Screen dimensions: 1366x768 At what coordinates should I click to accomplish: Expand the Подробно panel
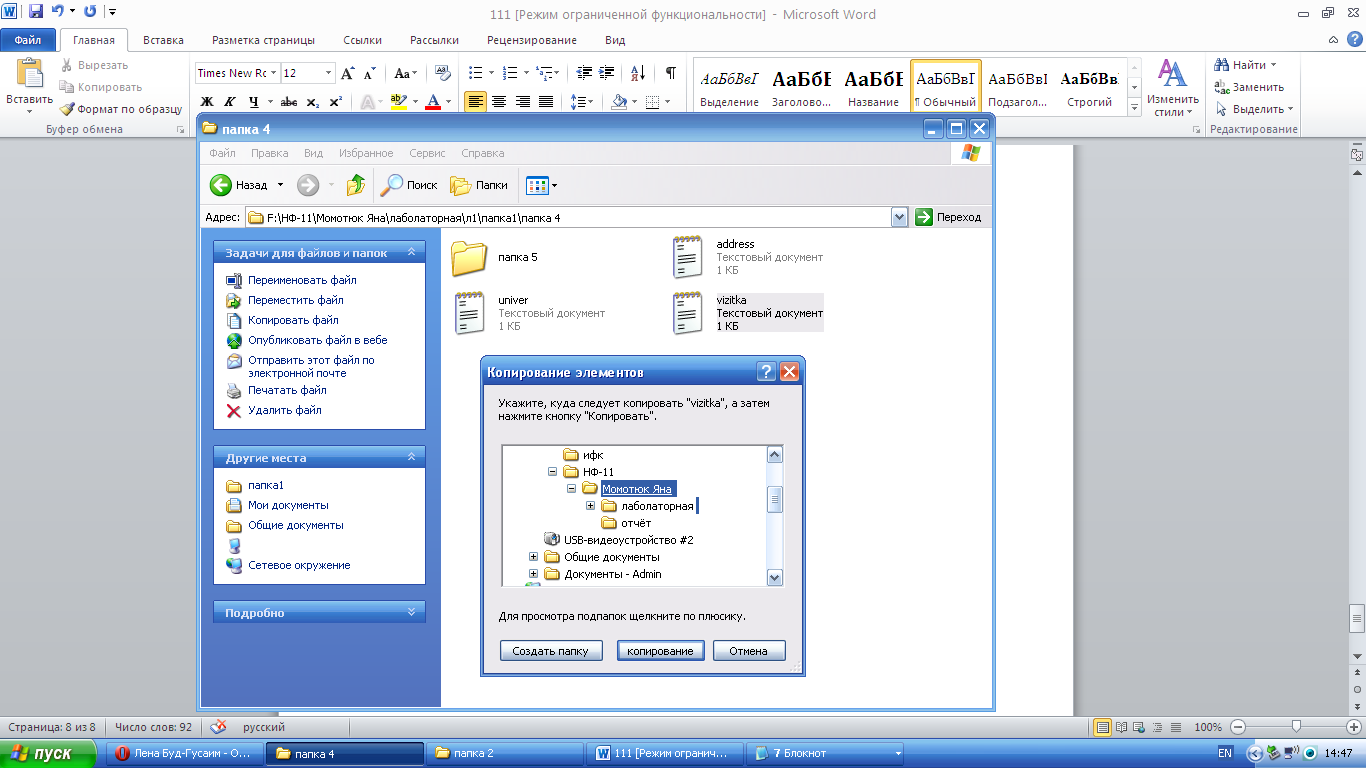pos(411,612)
